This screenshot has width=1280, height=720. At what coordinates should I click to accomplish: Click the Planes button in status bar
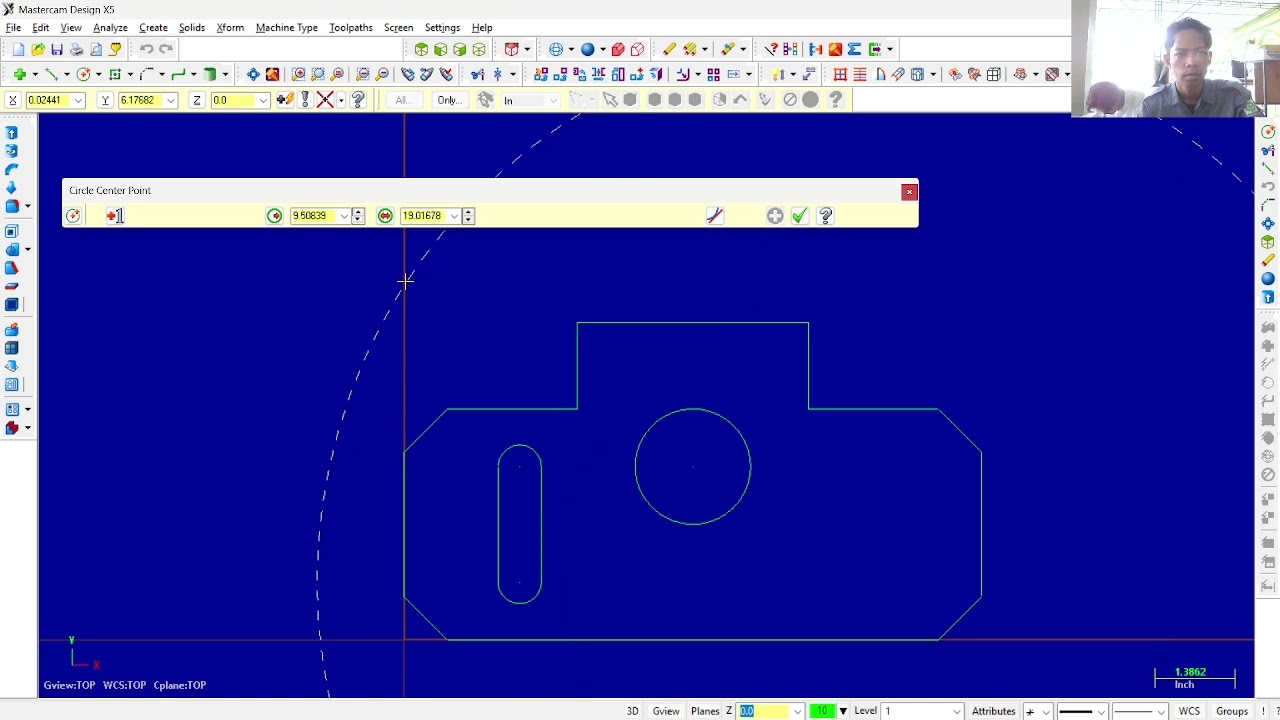click(705, 711)
